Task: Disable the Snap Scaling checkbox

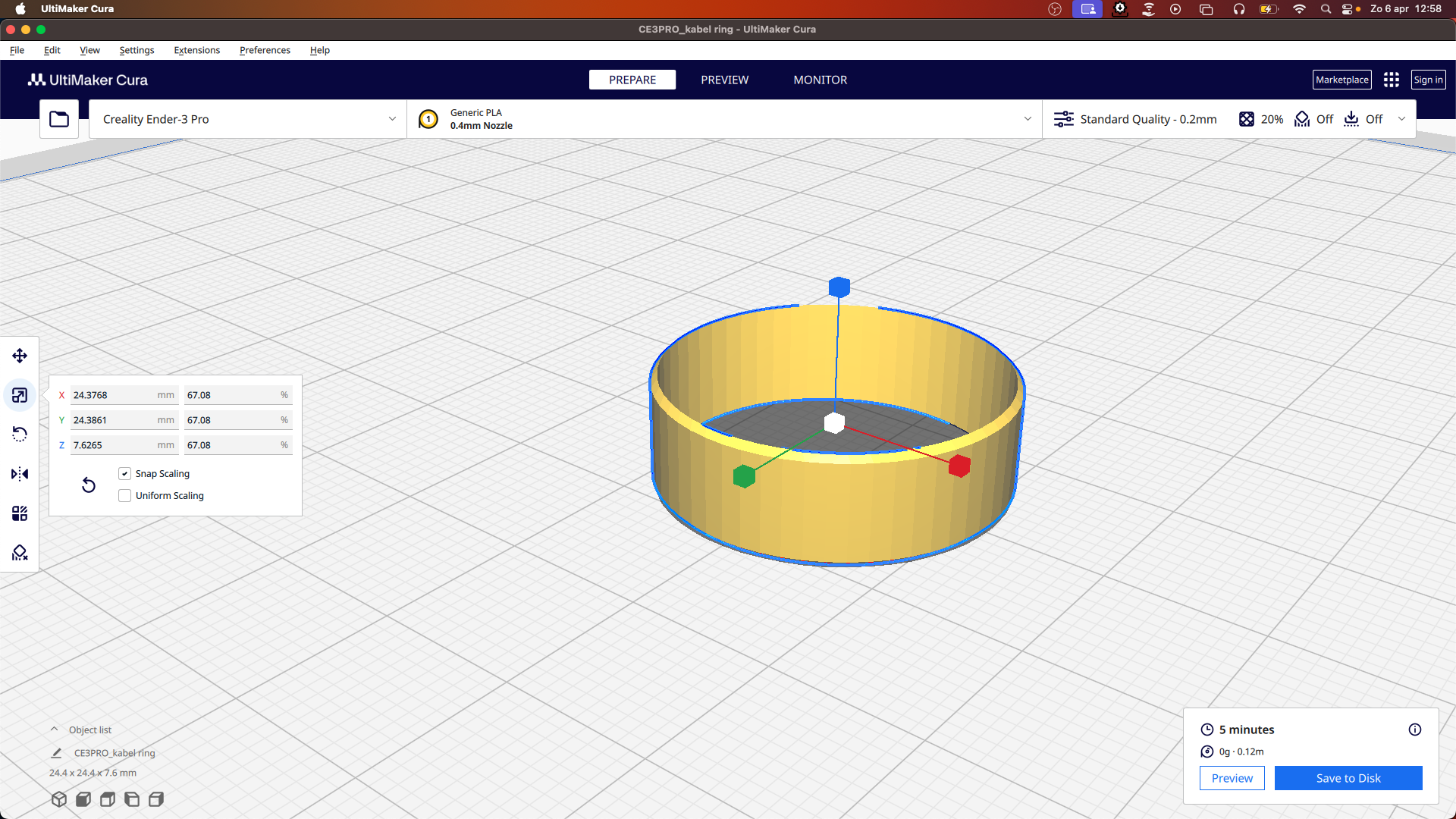Action: coord(125,474)
